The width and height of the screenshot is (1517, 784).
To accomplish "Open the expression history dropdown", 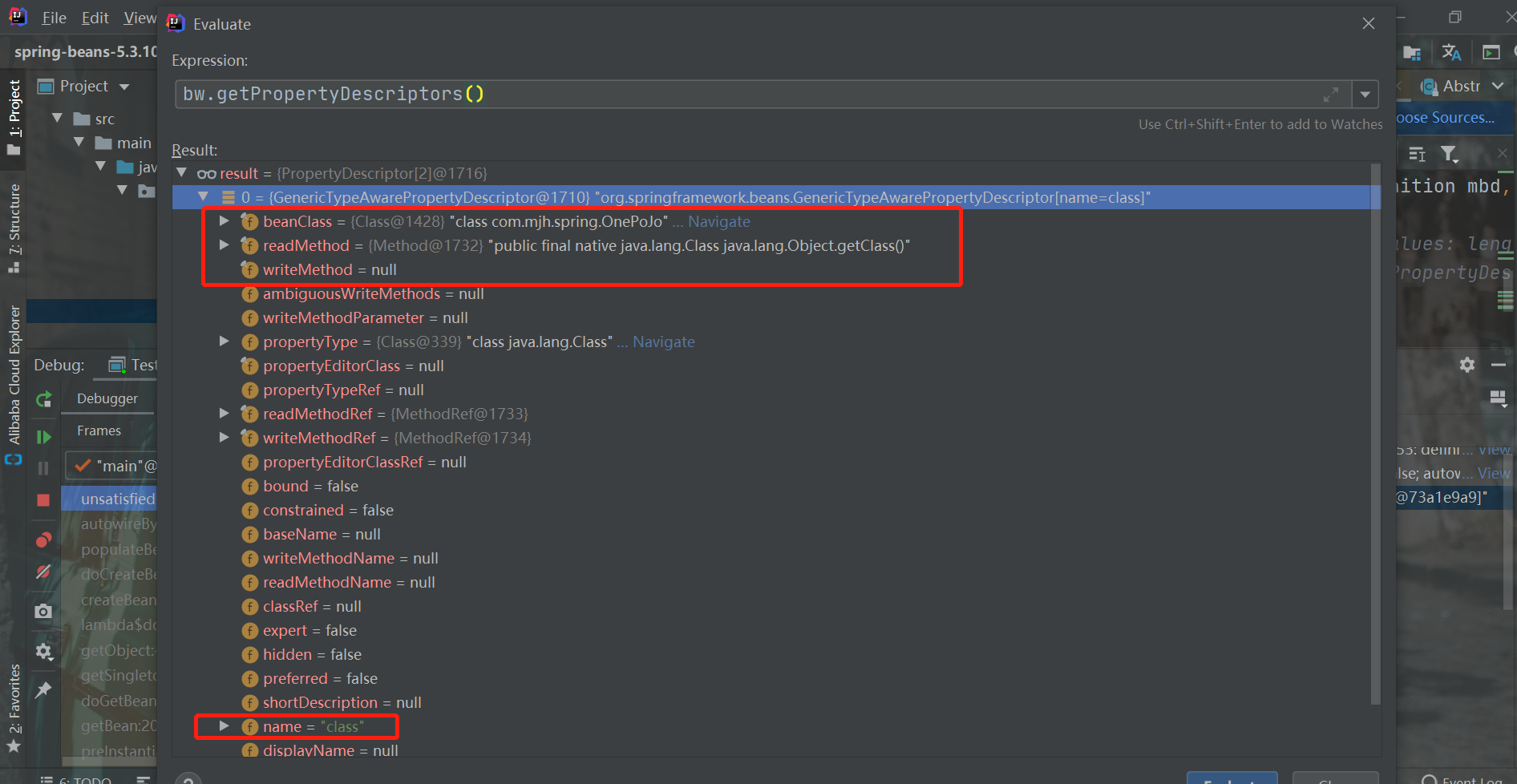I will [x=1365, y=95].
